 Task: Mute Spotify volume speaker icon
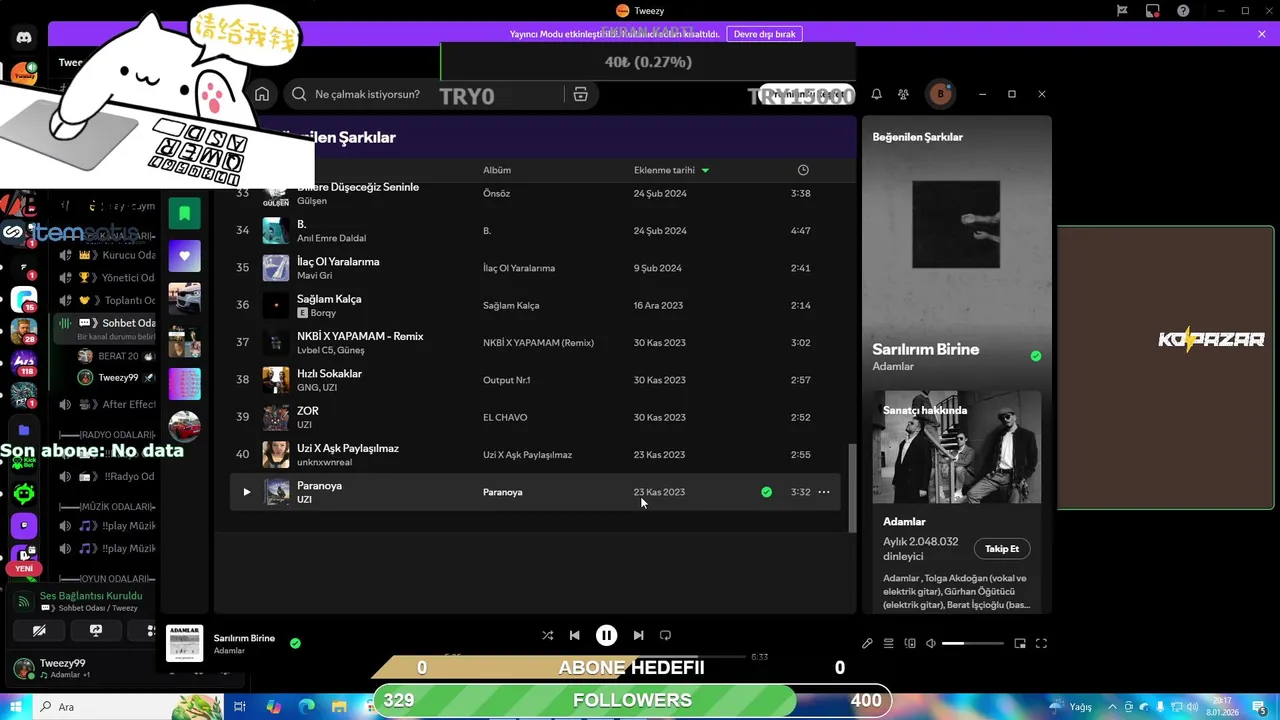(931, 644)
